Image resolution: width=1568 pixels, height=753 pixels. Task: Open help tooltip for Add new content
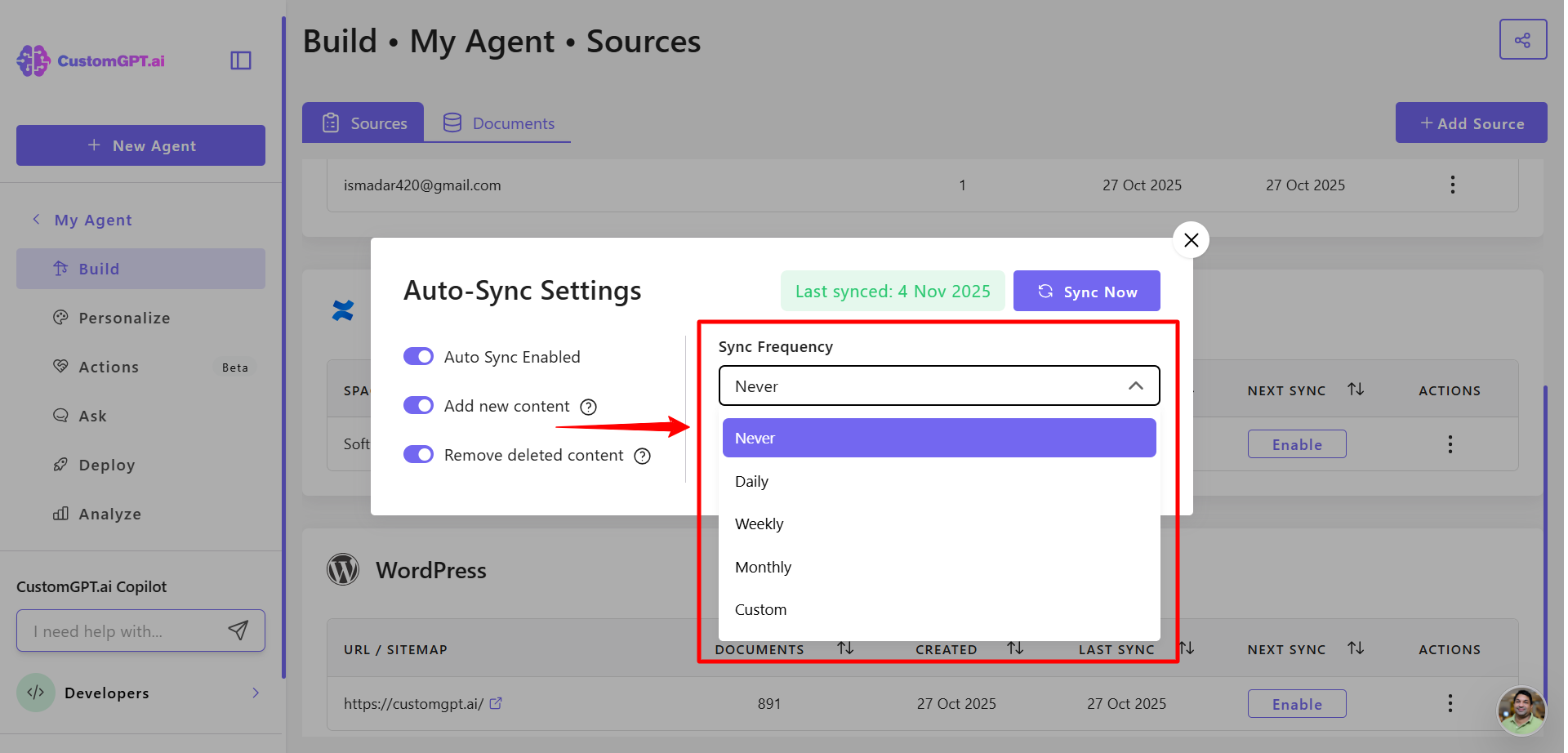[588, 407]
